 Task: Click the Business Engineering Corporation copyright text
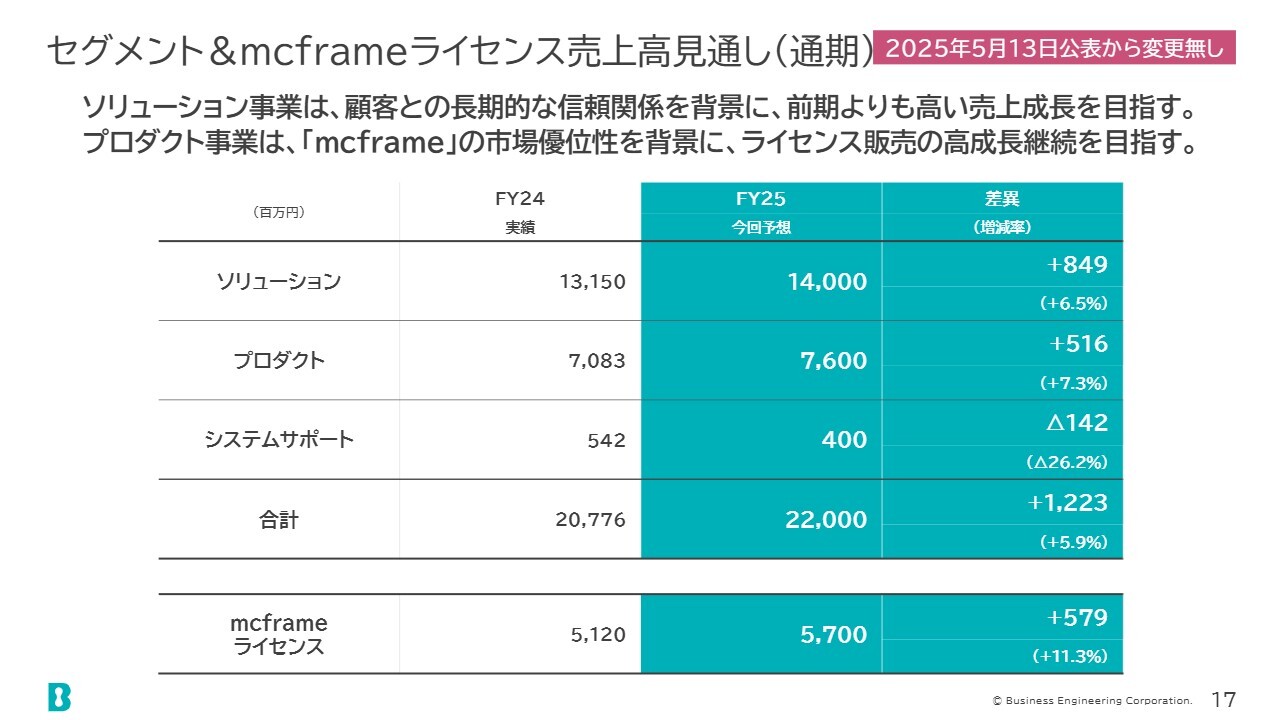click(x=1092, y=701)
